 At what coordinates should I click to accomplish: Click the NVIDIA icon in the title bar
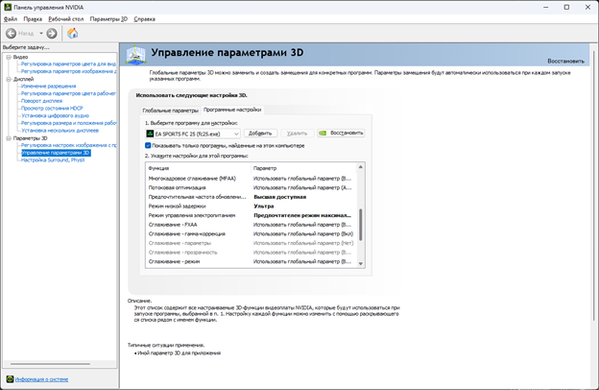pyautogui.click(x=7, y=7)
